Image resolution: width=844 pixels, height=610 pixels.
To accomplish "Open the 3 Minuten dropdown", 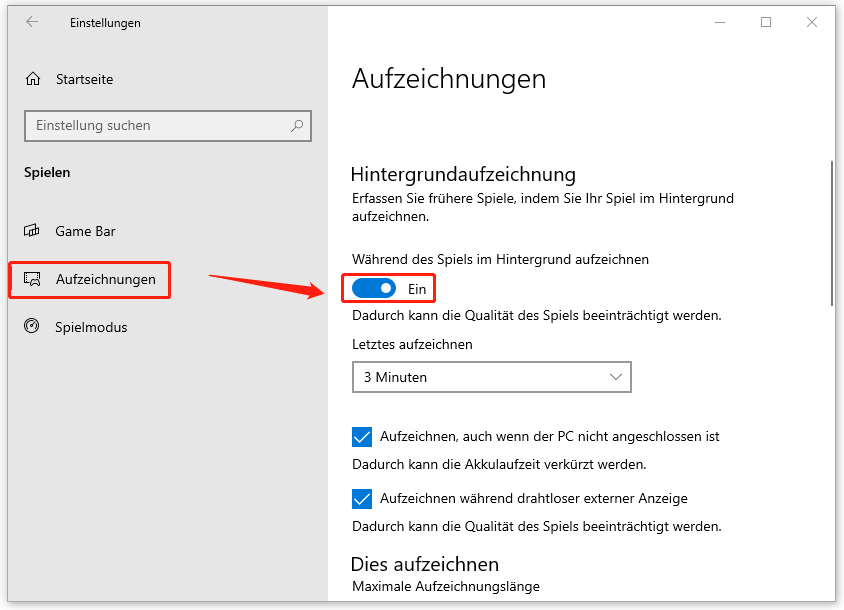I will [x=491, y=377].
